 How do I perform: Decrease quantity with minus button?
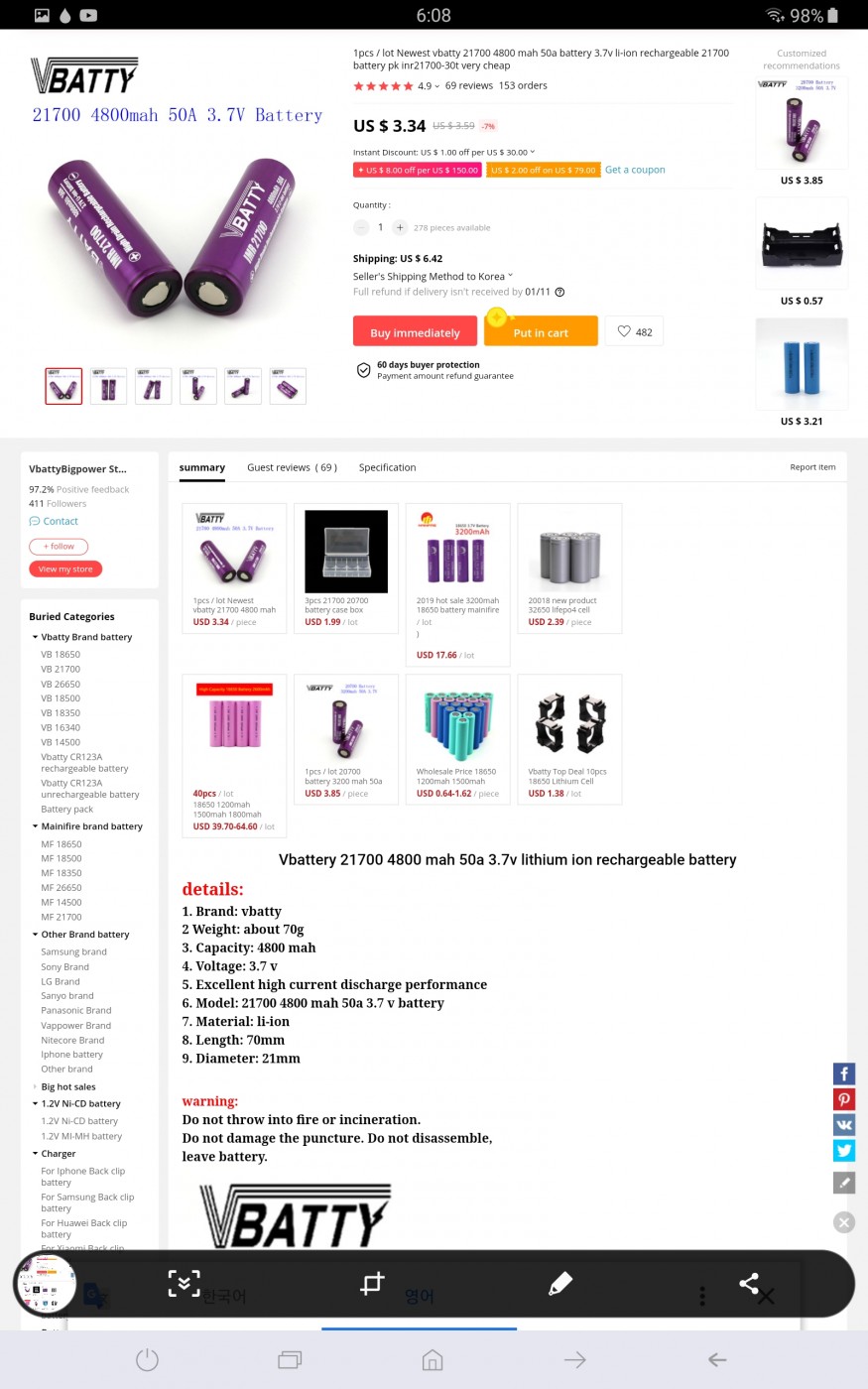point(361,227)
